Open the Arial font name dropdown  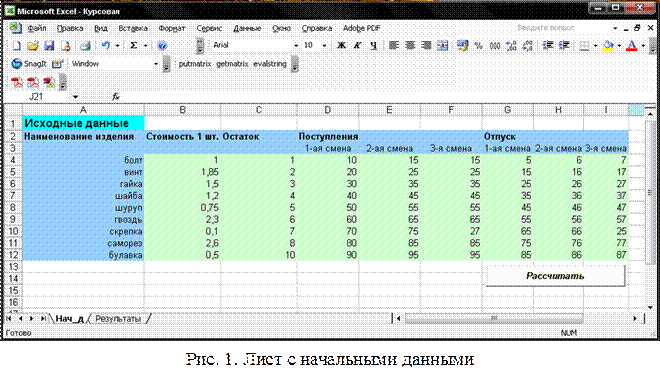pos(296,45)
